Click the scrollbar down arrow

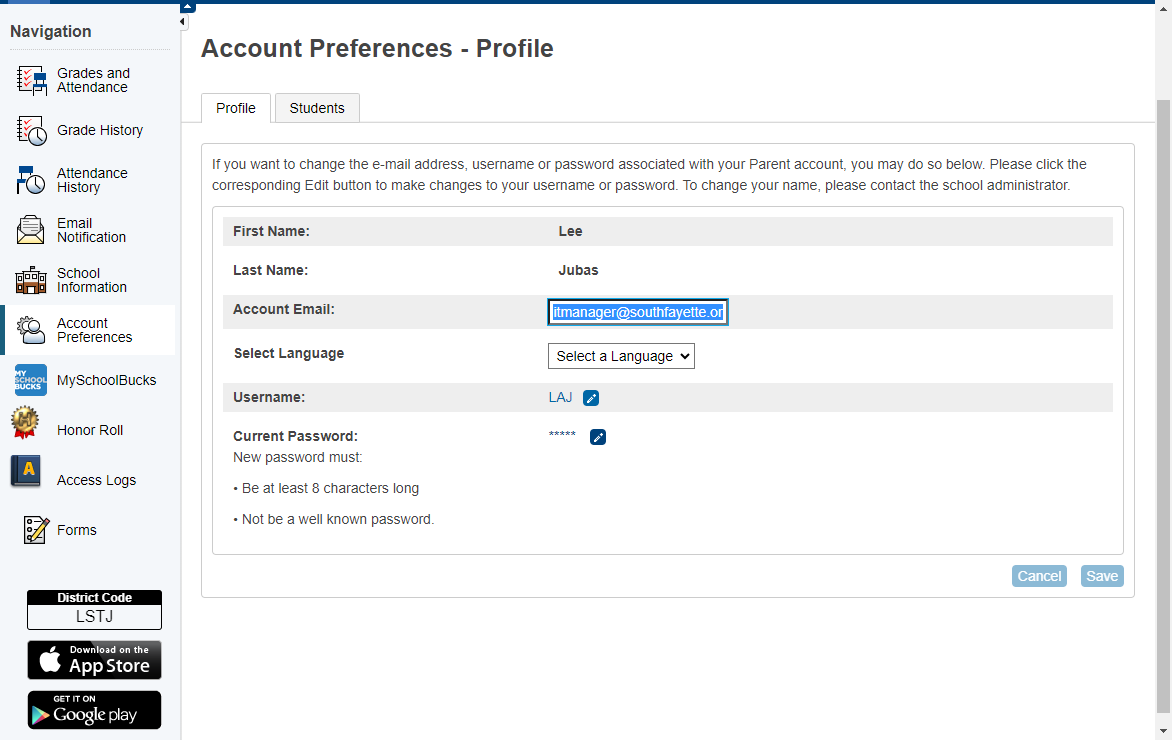click(x=1163, y=731)
